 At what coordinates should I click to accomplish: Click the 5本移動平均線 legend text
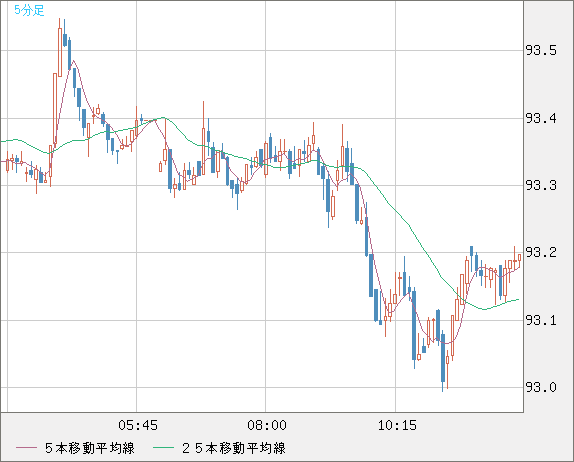[x=90, y=448]
